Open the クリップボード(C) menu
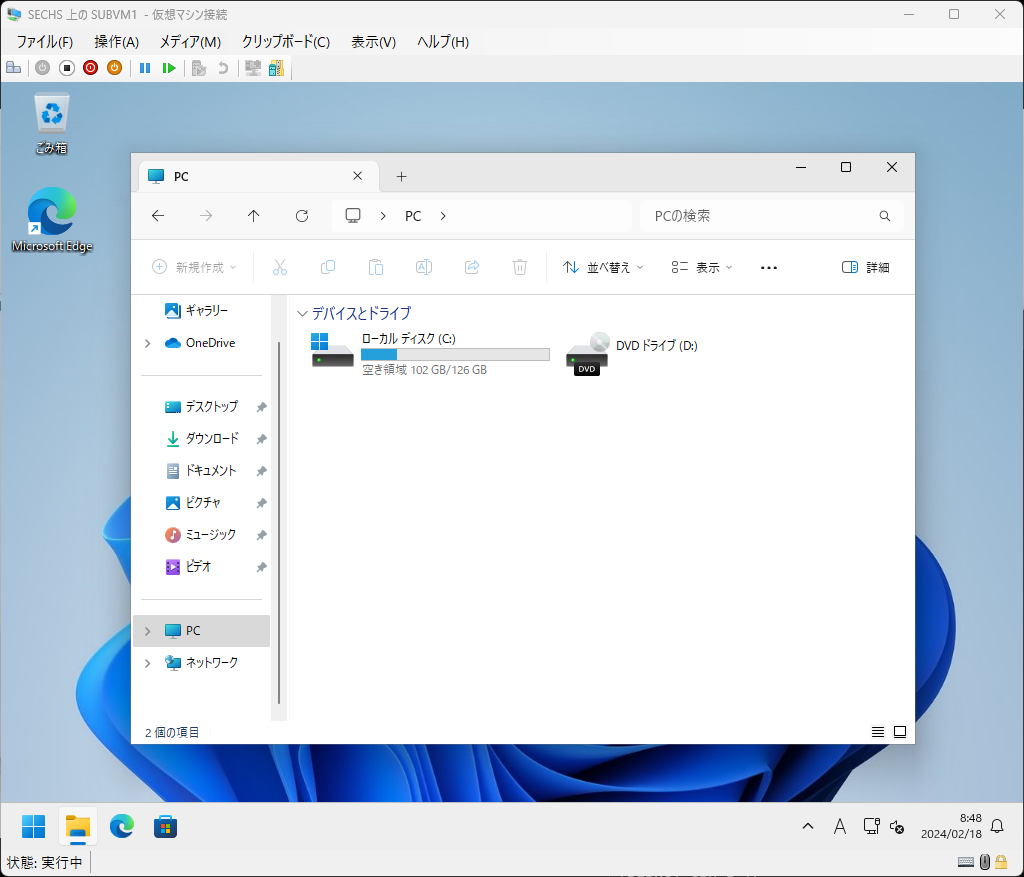 pyautogui.click(x=285, y=42)
